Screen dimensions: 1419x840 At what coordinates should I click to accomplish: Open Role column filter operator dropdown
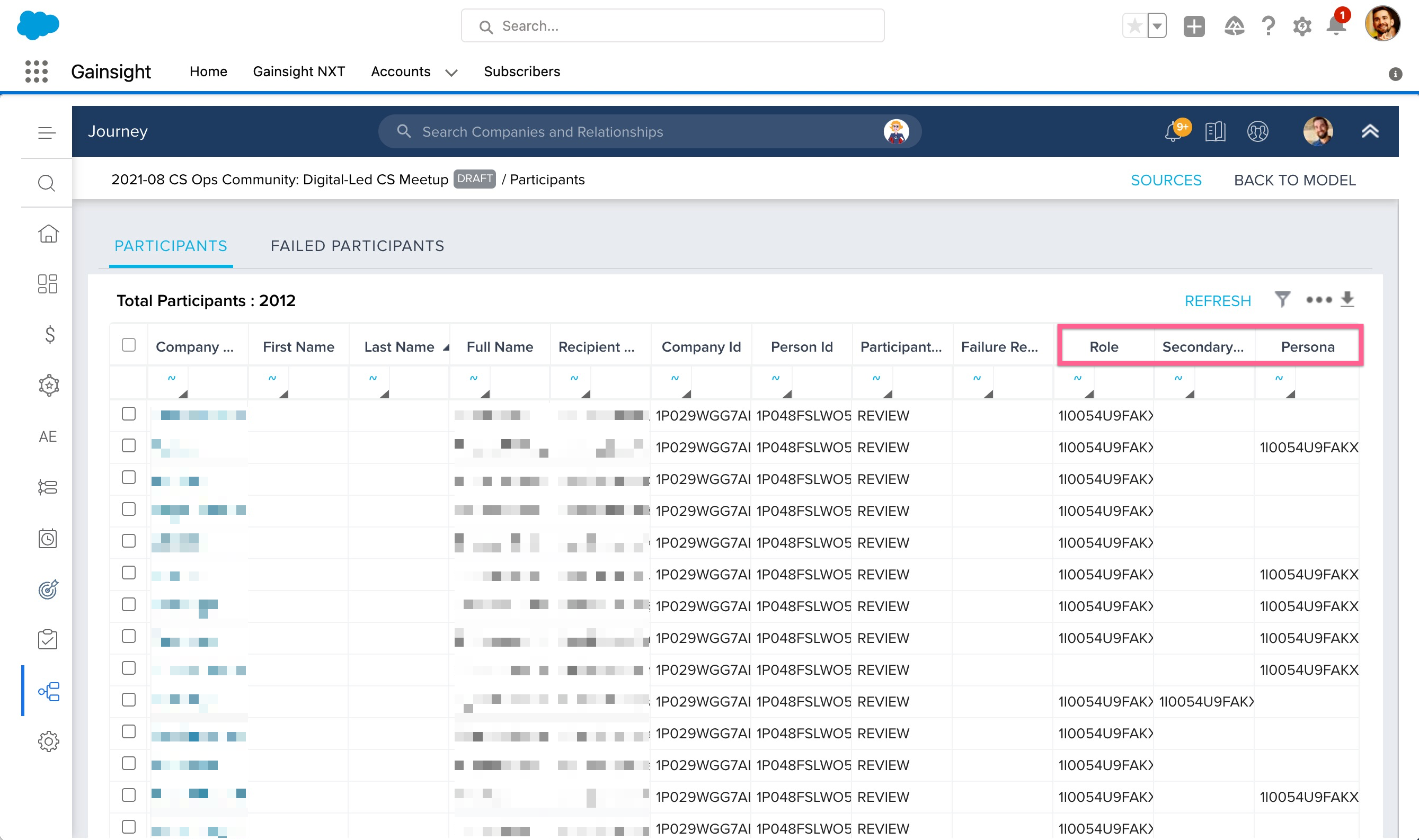(x=1075, y=382)
